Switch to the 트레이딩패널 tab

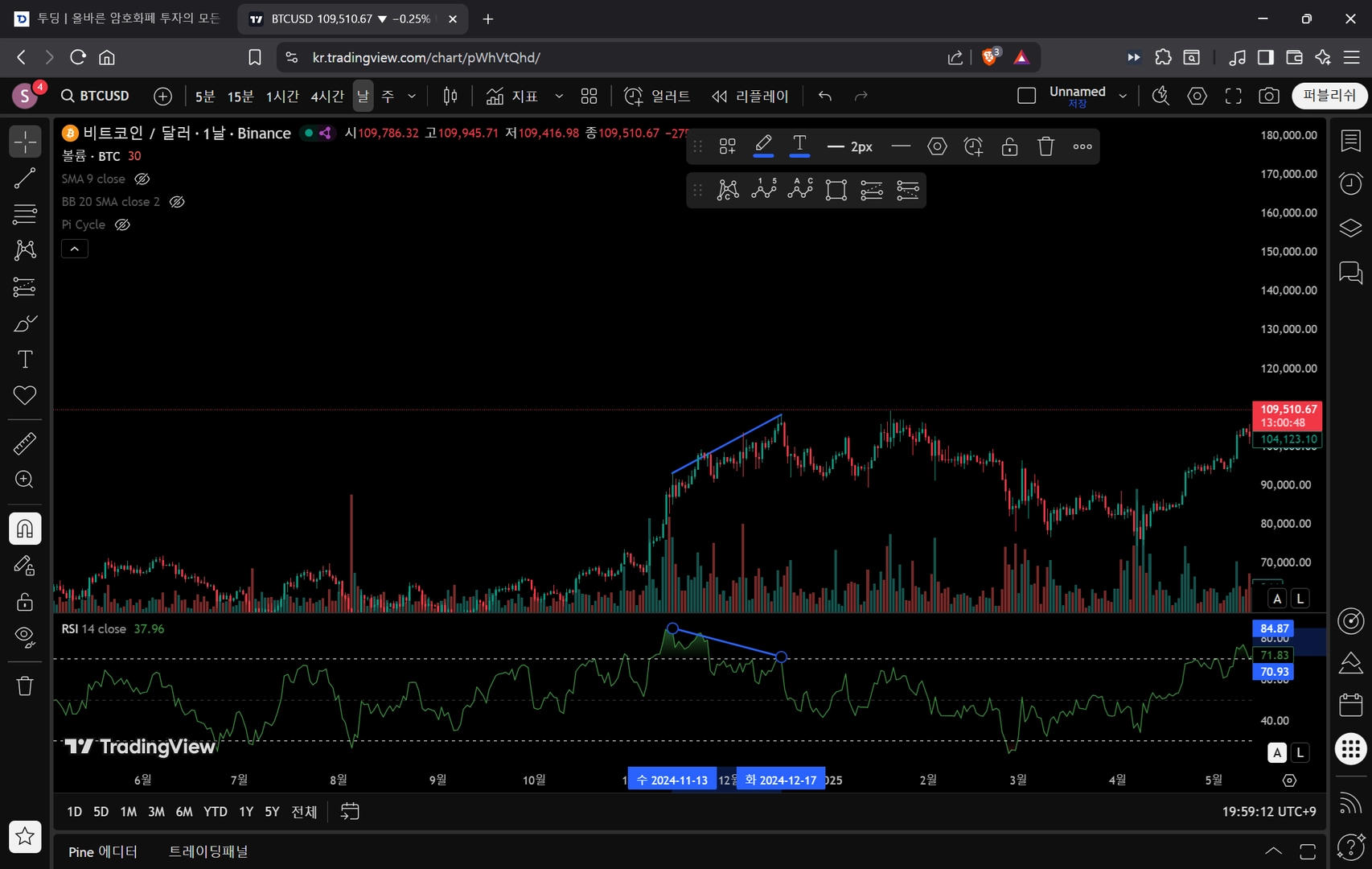[208, 851]
